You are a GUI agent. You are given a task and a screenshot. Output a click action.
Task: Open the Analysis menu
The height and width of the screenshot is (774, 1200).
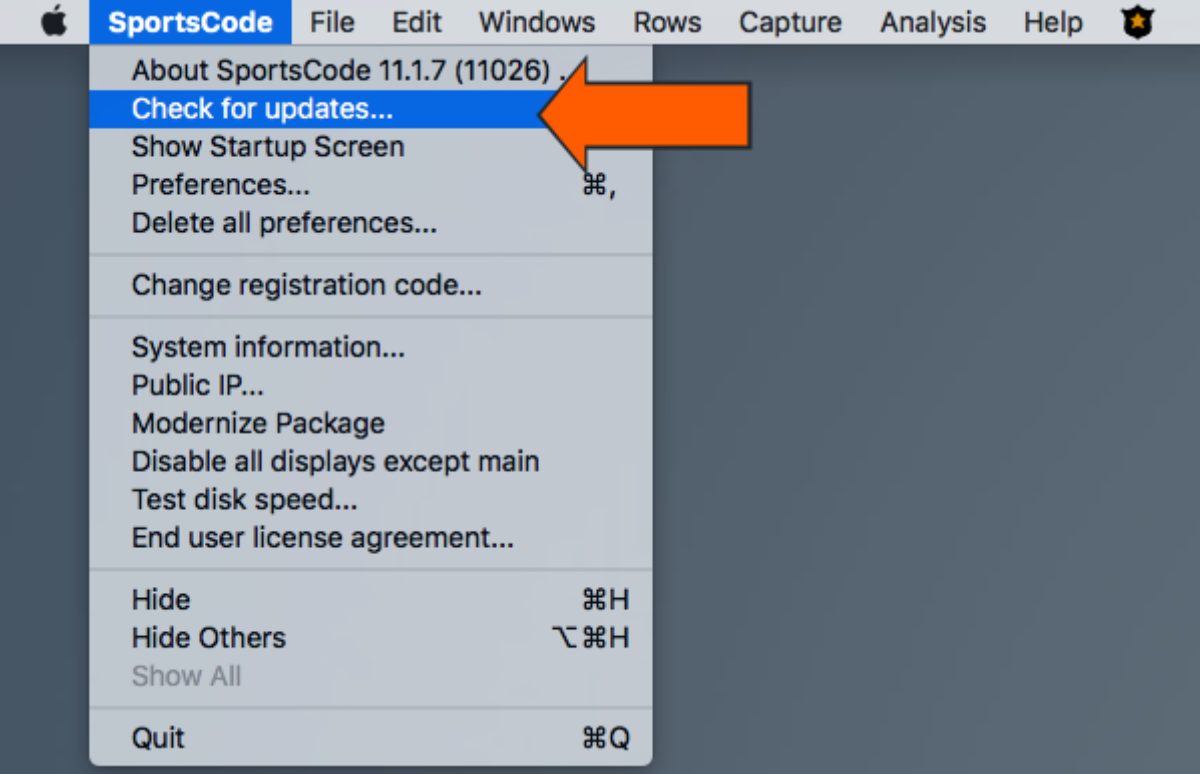tap(931, 22)
